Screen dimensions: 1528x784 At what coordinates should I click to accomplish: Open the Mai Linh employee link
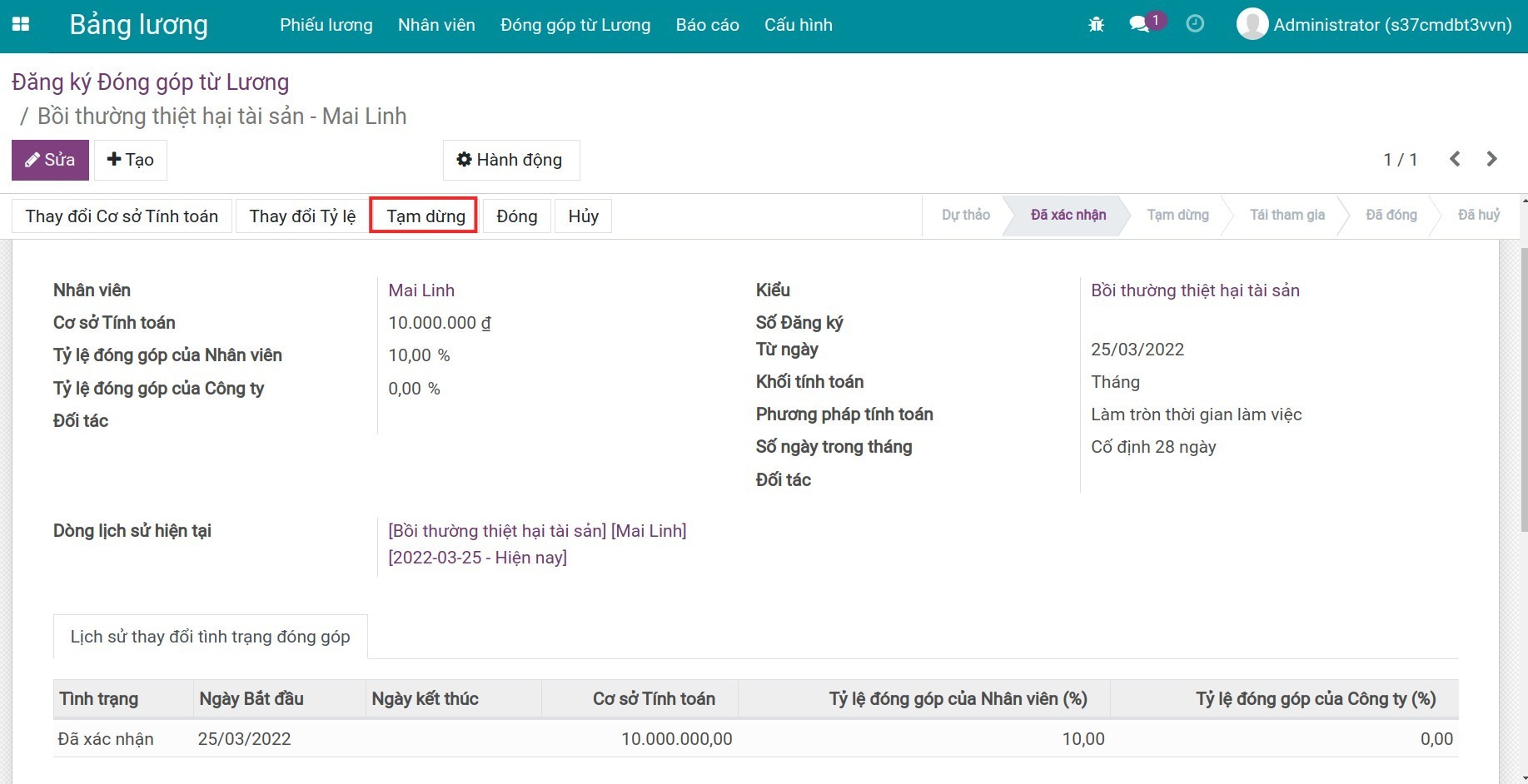click(x=421, y=290)
